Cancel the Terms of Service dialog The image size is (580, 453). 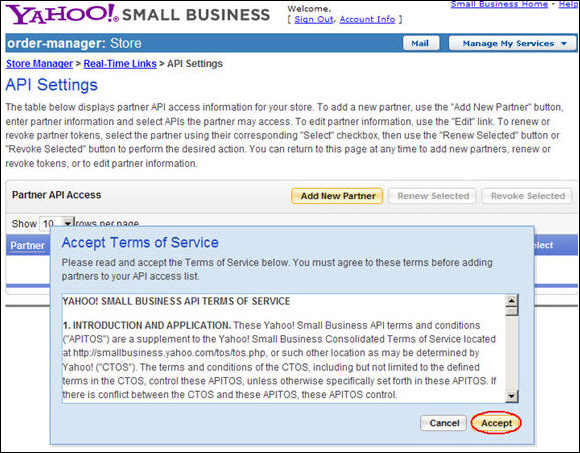[x=444, y=423]
